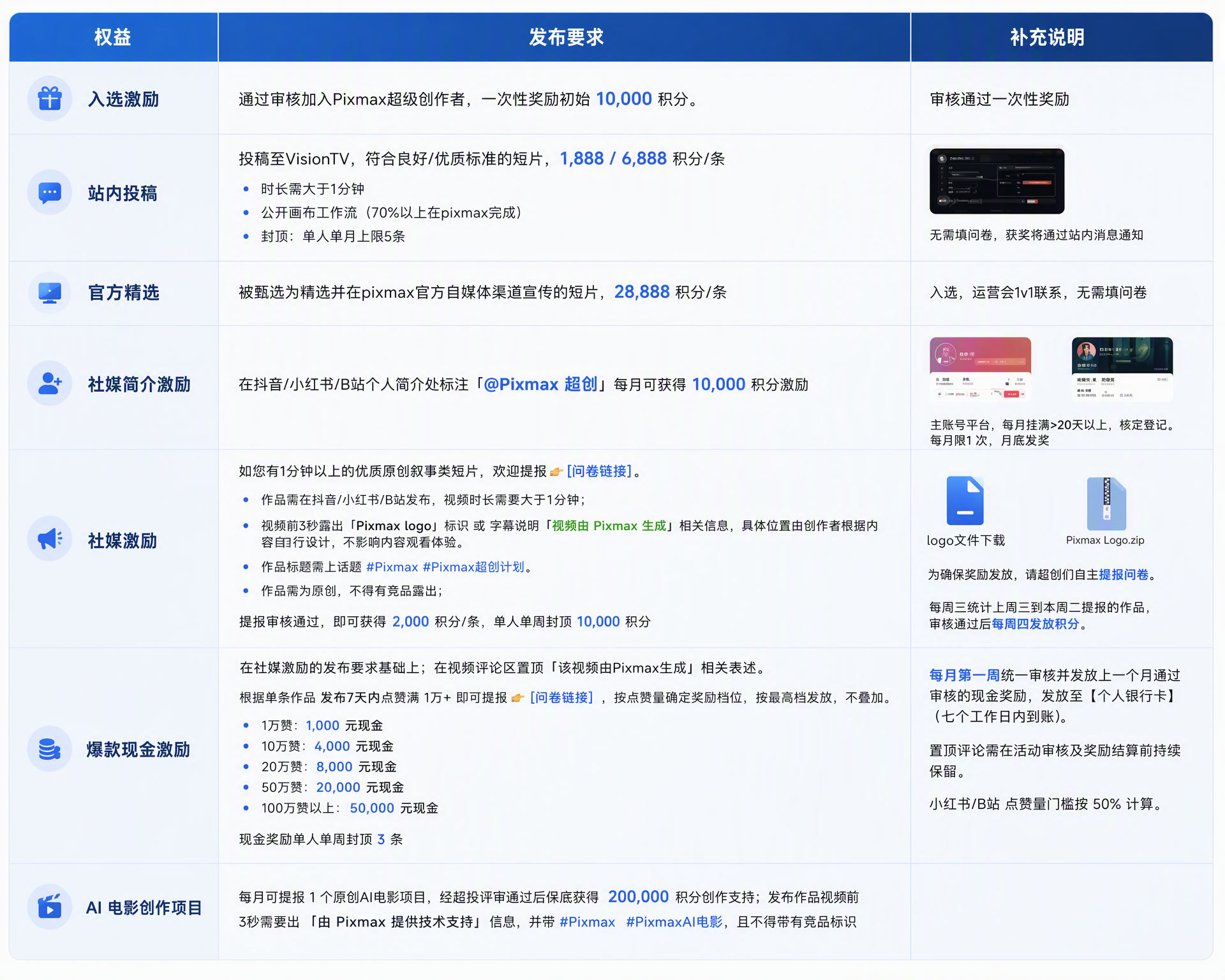Click the 28,888 points value
The width and height of the screenshot is (1225, 980).
tap(642, 292)
